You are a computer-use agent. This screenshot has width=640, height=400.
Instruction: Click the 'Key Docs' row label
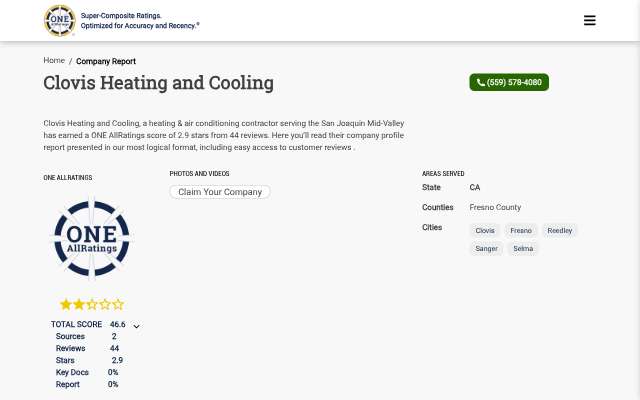pos(72,372)
